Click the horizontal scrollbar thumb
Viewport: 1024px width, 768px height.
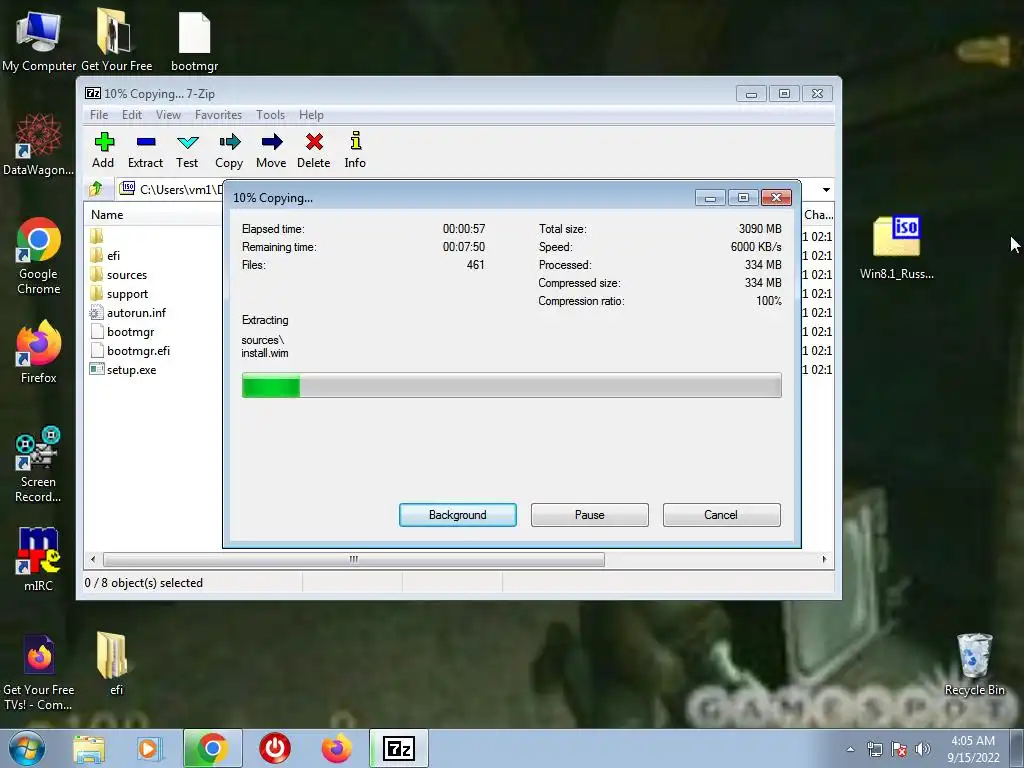353,560
